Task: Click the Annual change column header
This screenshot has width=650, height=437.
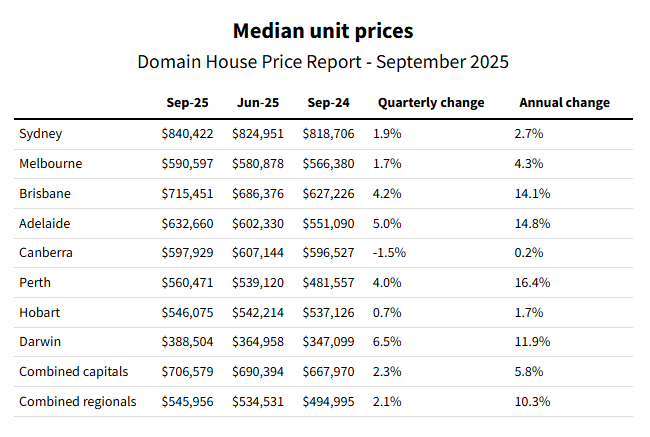Action: (564, 103)
